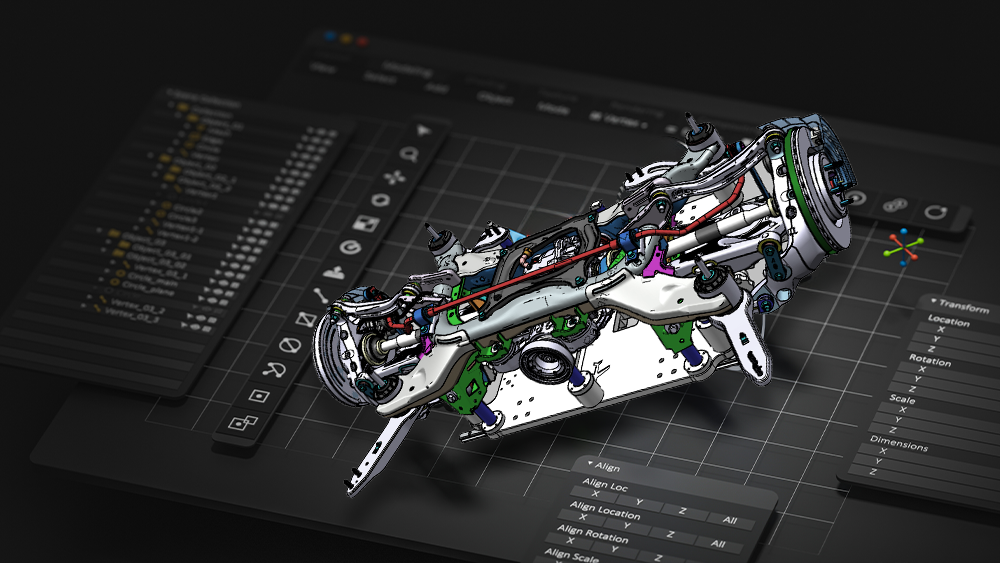Select the Vertex_03_3 outliner item

[x=131, y=314]
